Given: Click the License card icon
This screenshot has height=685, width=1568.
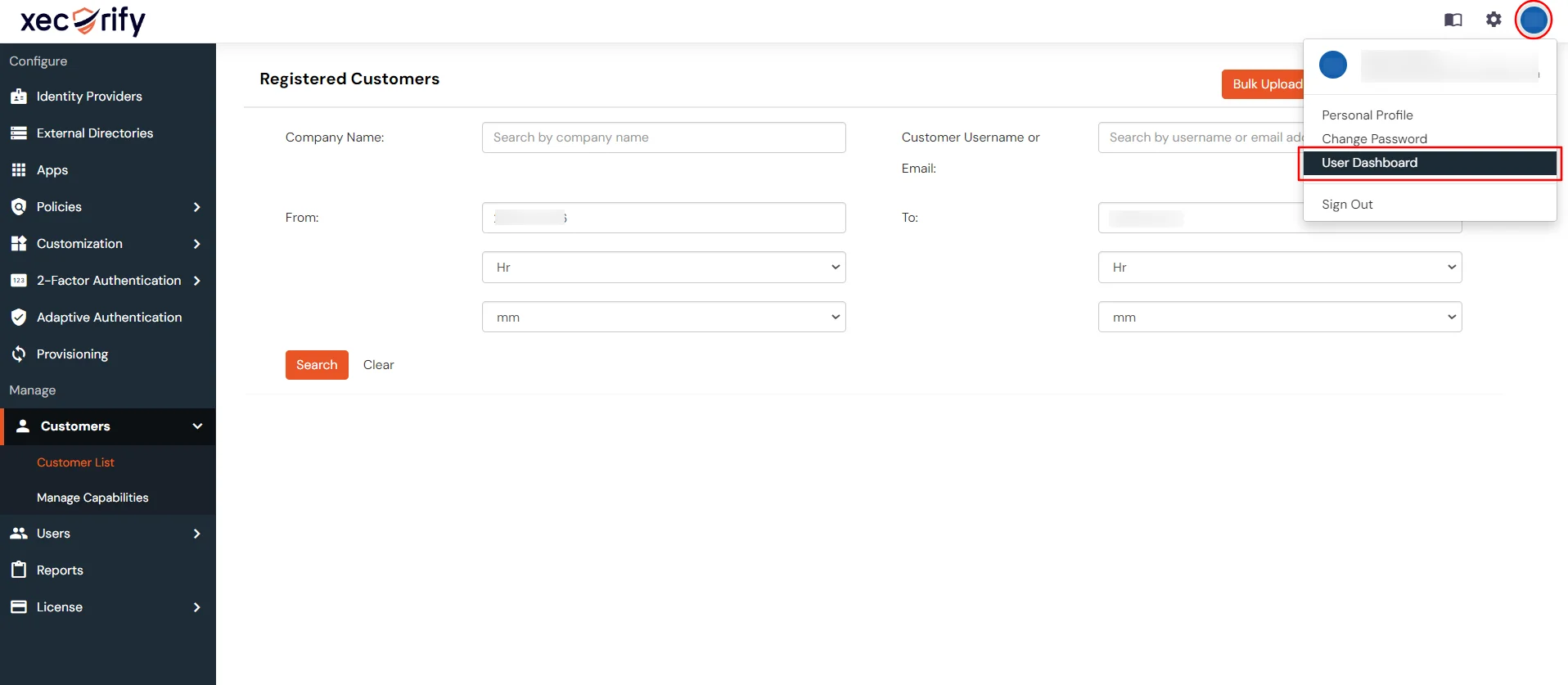Looking at the screenshot, I should tap(19, 607).
